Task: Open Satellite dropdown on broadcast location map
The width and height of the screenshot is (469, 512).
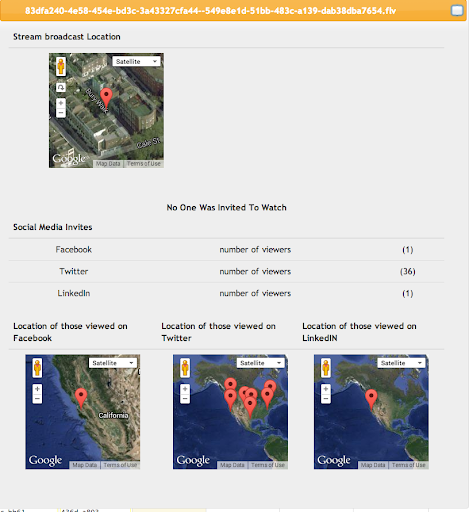Action: pyautogui.click(x=136, y=61)
